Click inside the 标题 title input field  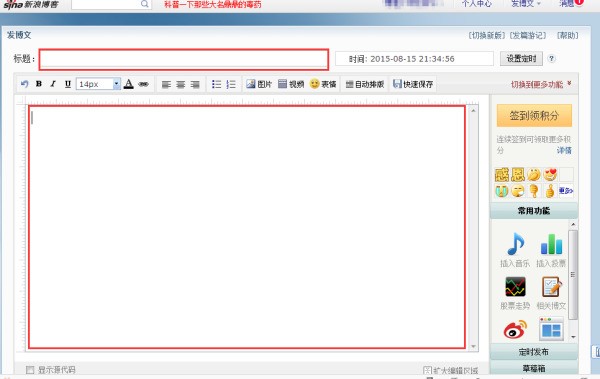tap(184, 59)
